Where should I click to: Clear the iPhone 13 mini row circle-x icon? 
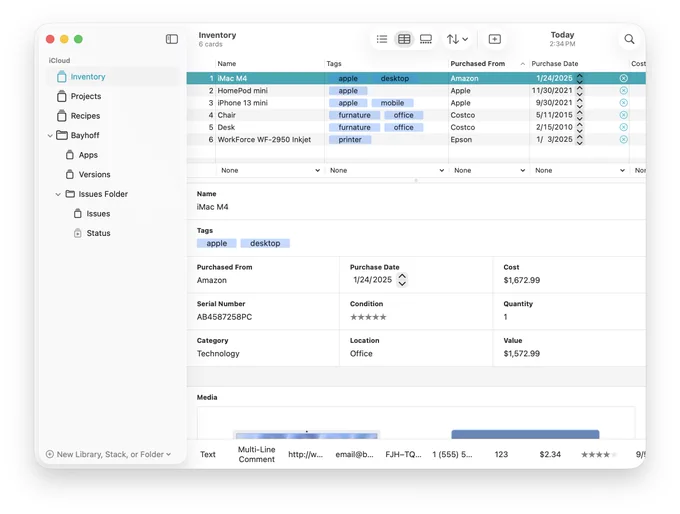pos(624,103)
